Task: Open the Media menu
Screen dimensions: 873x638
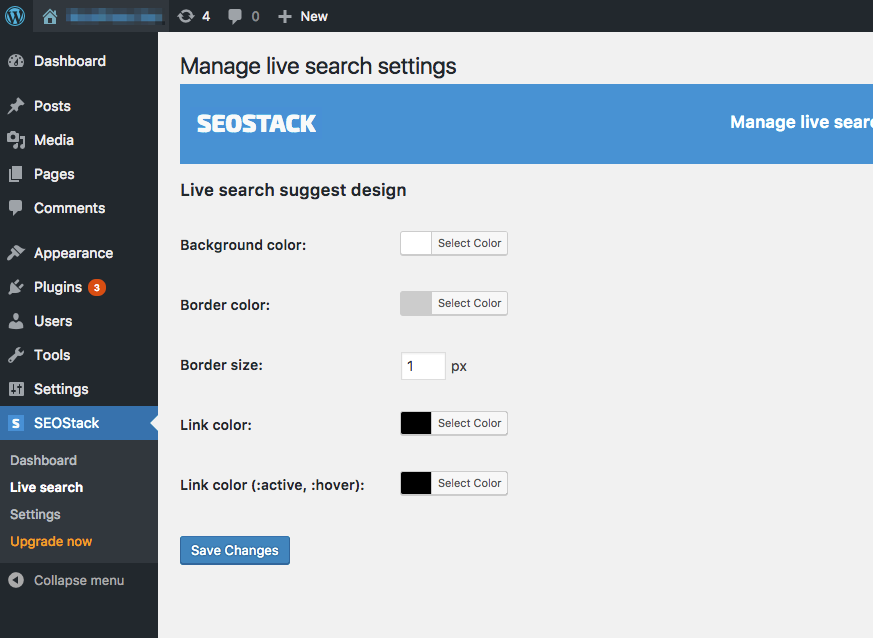Action: [54, 140]
